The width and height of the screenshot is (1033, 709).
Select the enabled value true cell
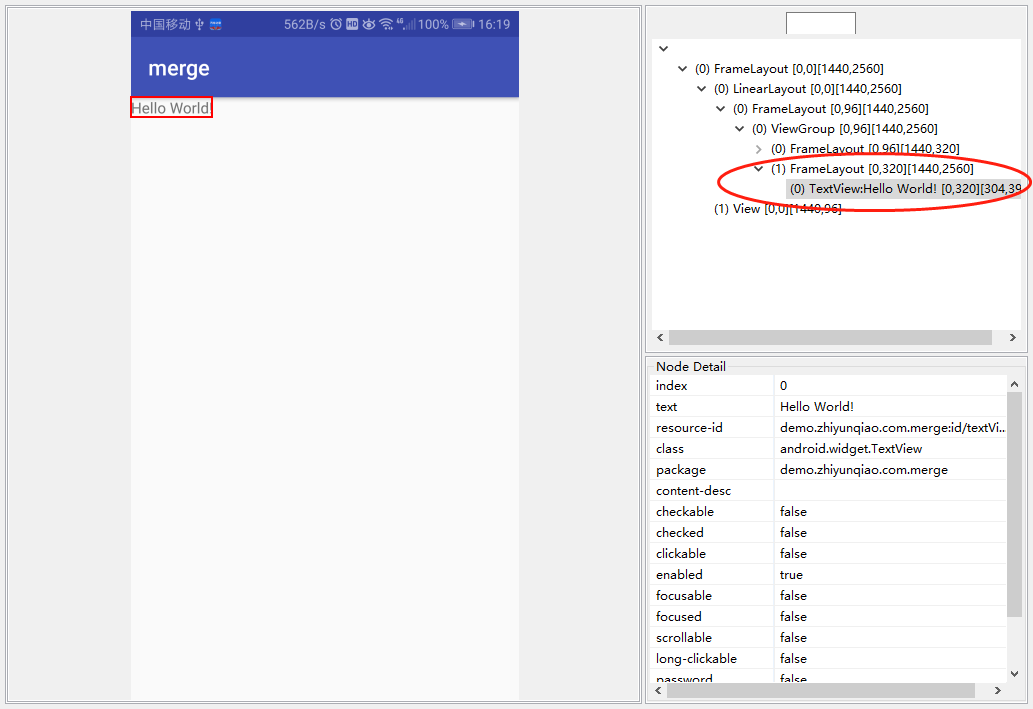(891, 575)
